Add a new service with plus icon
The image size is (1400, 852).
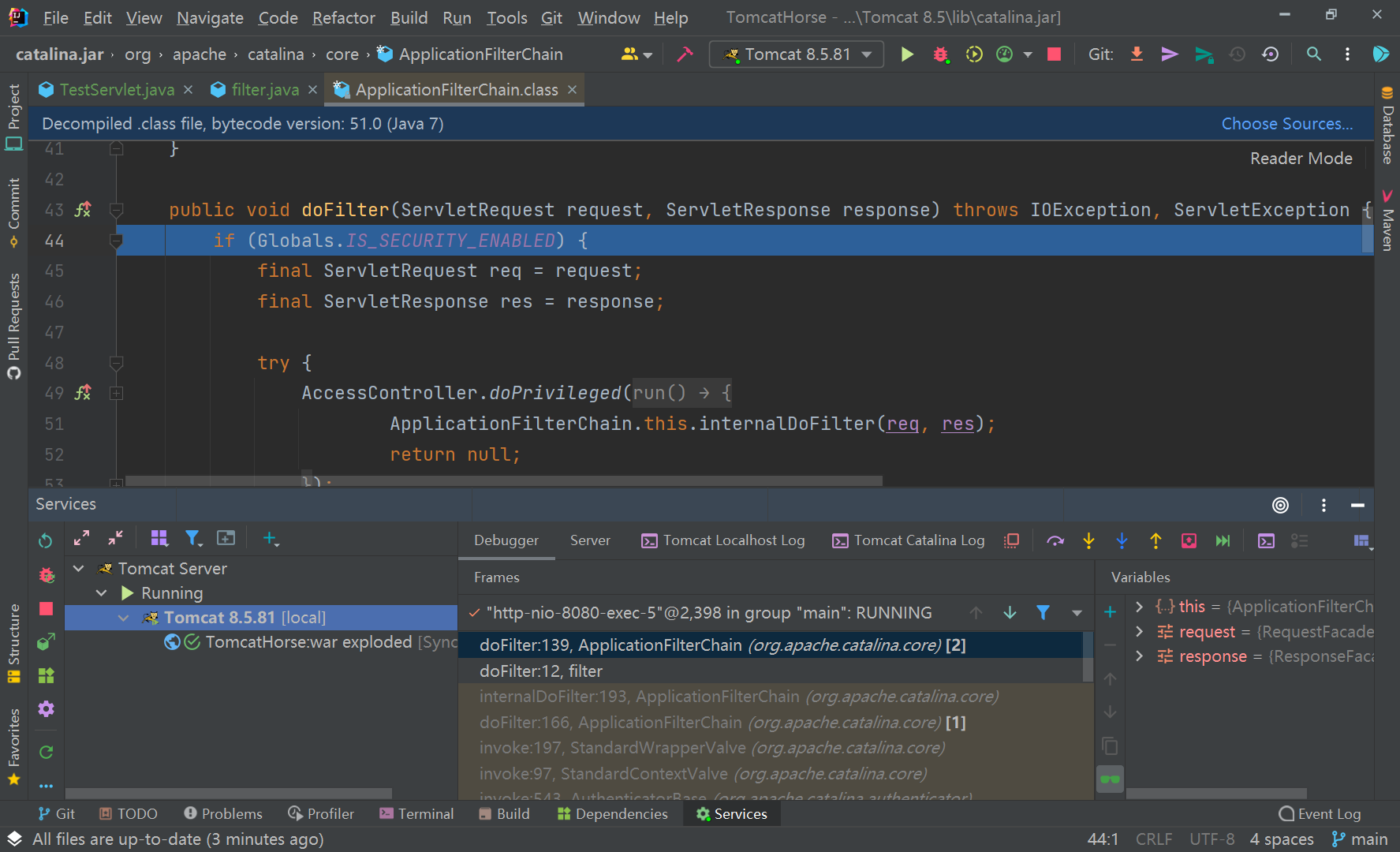click(x=271, y=538)
